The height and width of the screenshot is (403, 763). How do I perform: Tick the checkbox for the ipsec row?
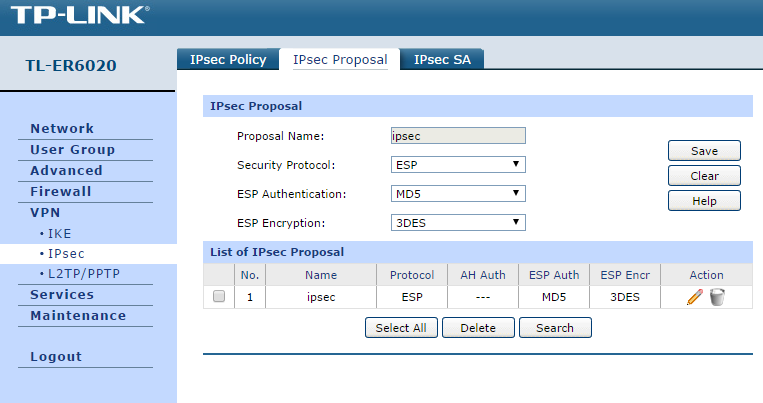pyautogui.click(x=219, y=296)
